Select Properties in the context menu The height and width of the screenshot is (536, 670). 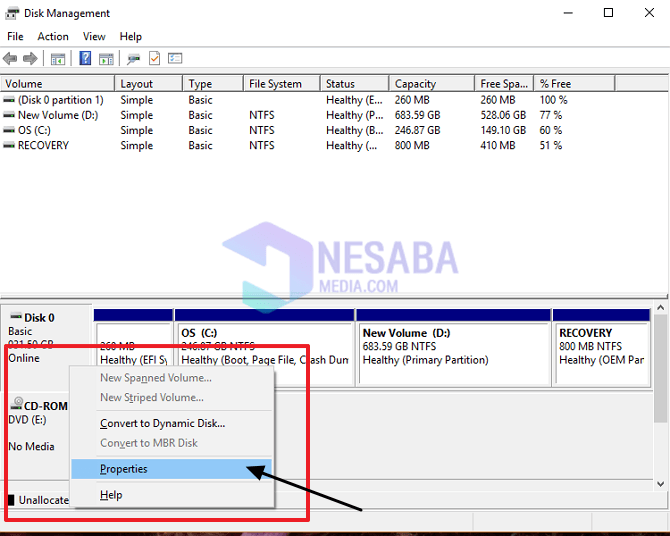pos(124,469)
